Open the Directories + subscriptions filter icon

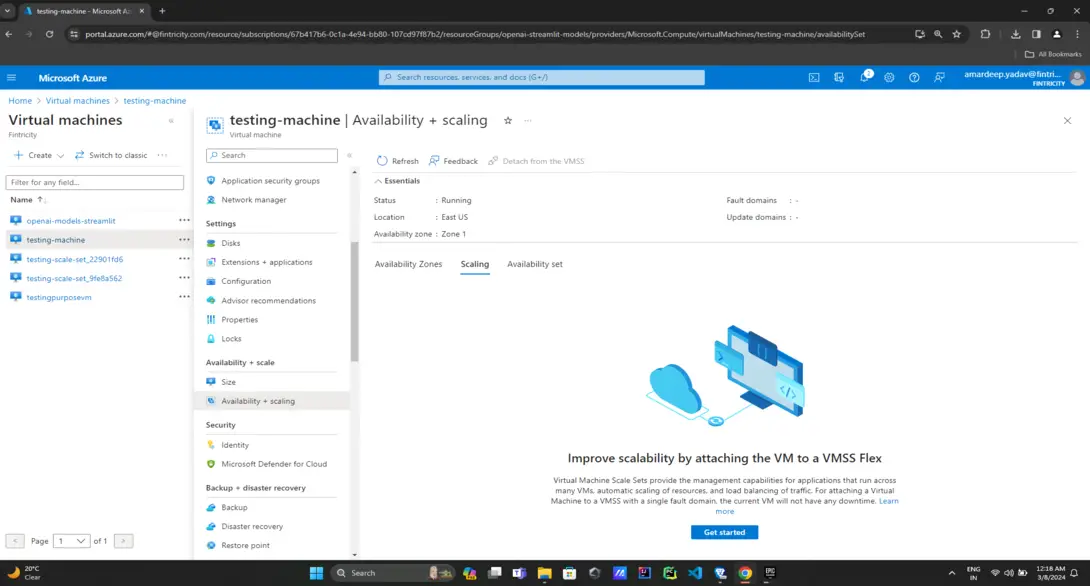(839, 78)
